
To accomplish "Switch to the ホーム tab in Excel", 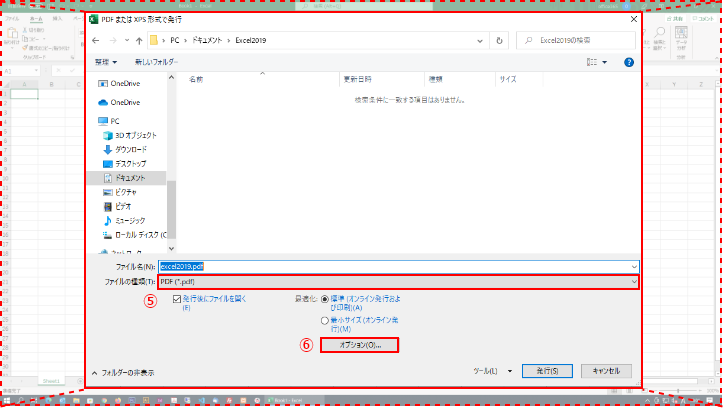I will [36, 19].
